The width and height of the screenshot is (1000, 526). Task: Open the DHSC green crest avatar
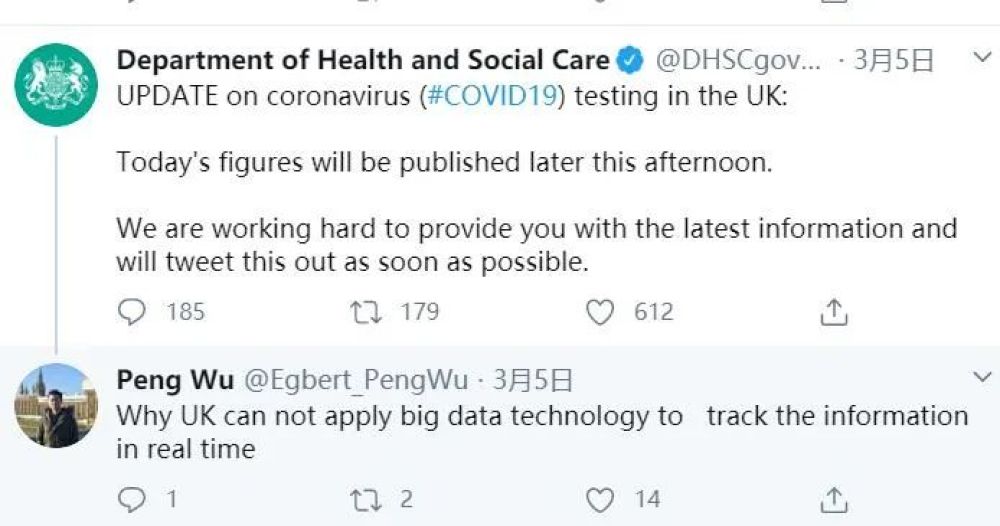[x=56, y=84]
